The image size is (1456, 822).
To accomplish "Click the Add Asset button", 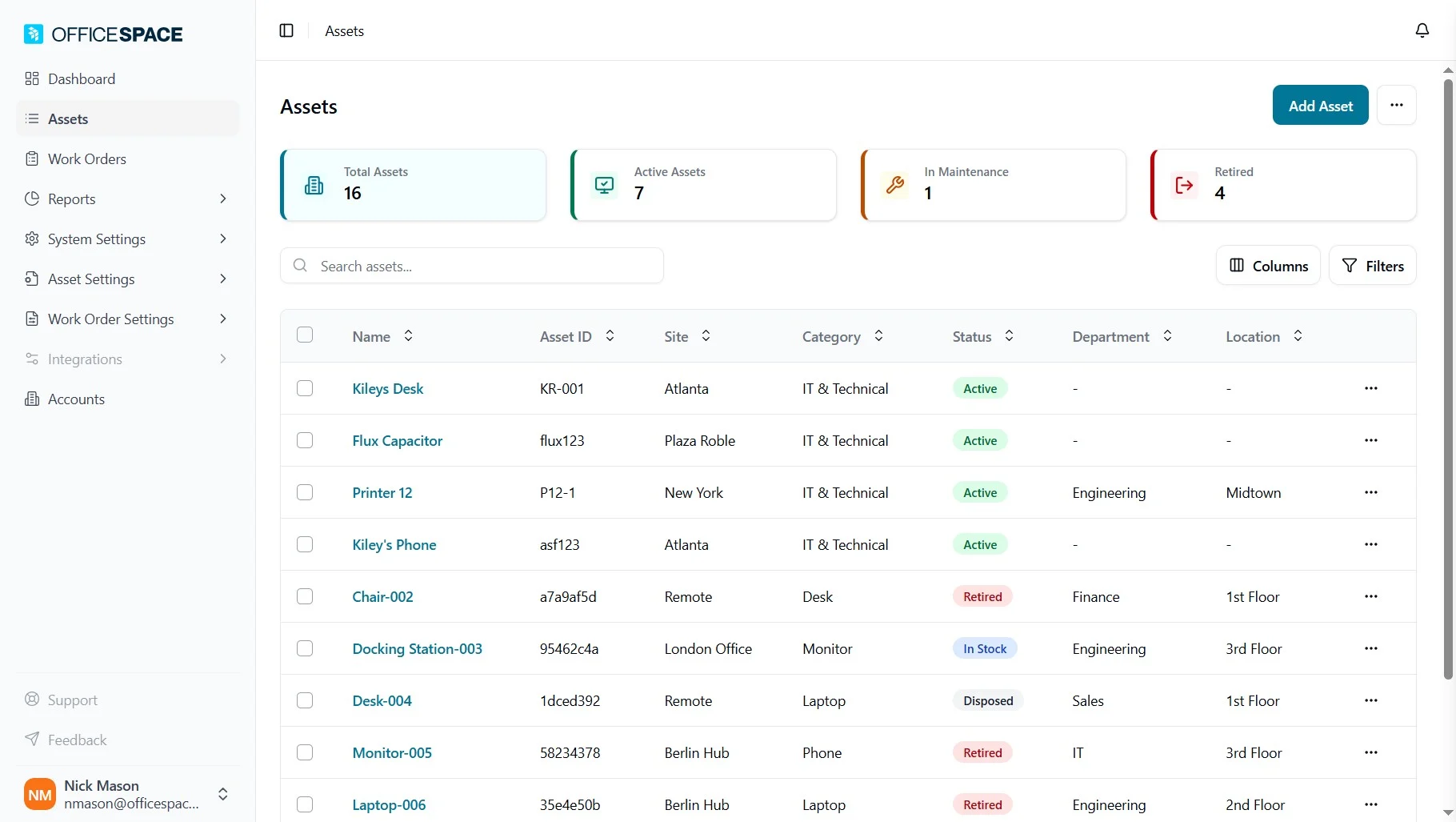I will [x=1320, y=105].
